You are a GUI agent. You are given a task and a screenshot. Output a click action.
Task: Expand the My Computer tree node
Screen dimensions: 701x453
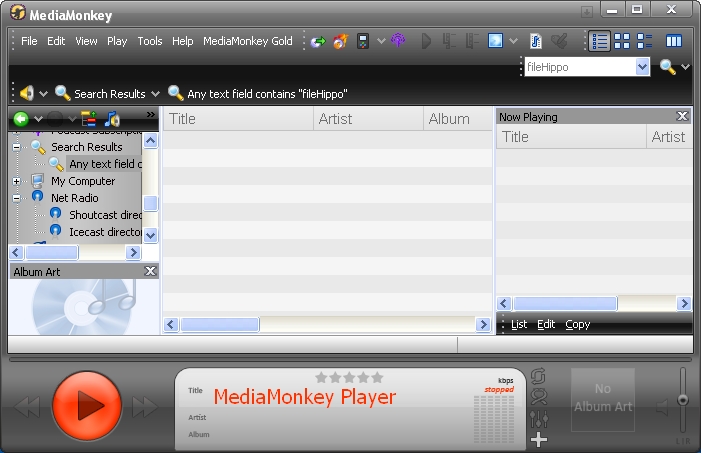pyautogui.click(x=16, y=181)
